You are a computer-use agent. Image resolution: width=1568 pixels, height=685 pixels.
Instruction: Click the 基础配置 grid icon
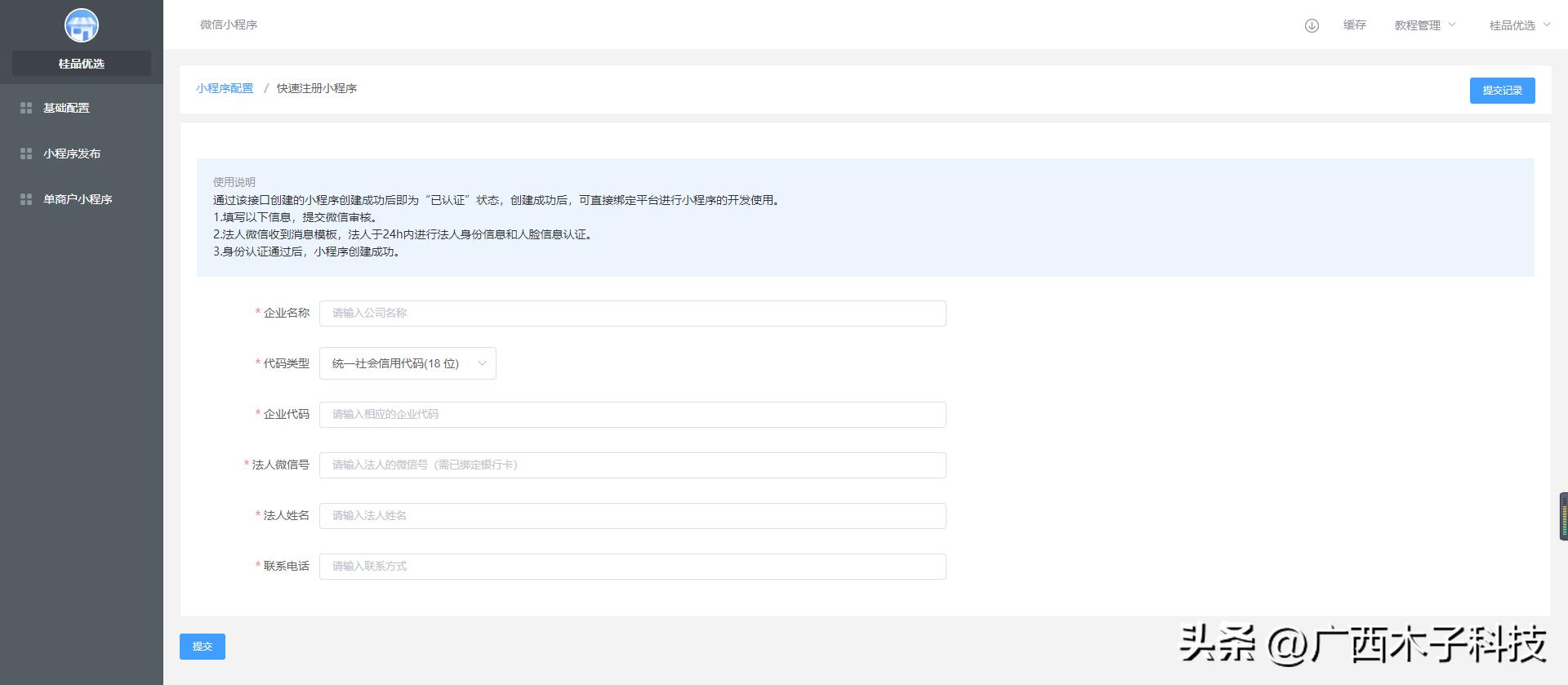(x=26, y=108)
